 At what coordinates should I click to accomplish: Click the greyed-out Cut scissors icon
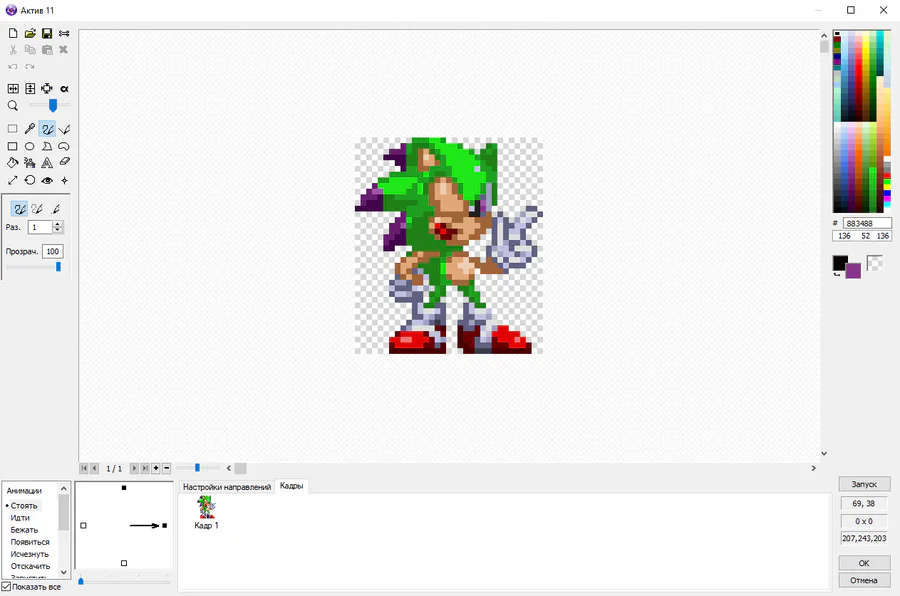click(x=13, y=50)
